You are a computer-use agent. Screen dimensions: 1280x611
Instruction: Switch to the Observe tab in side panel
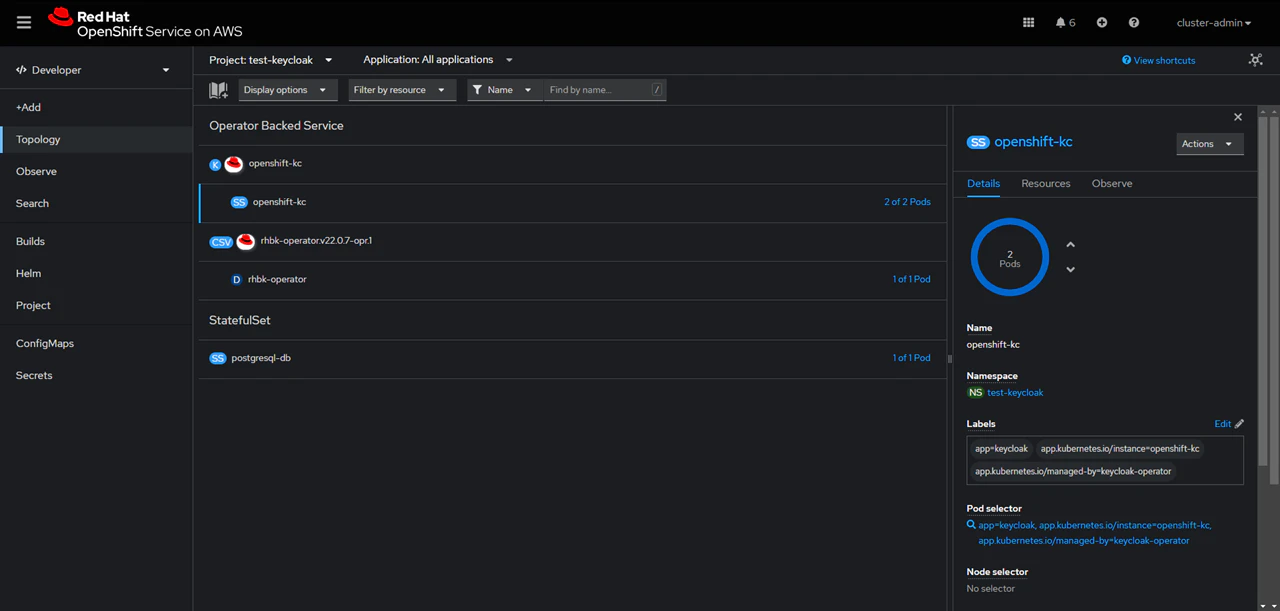(x=1112, y=184)
